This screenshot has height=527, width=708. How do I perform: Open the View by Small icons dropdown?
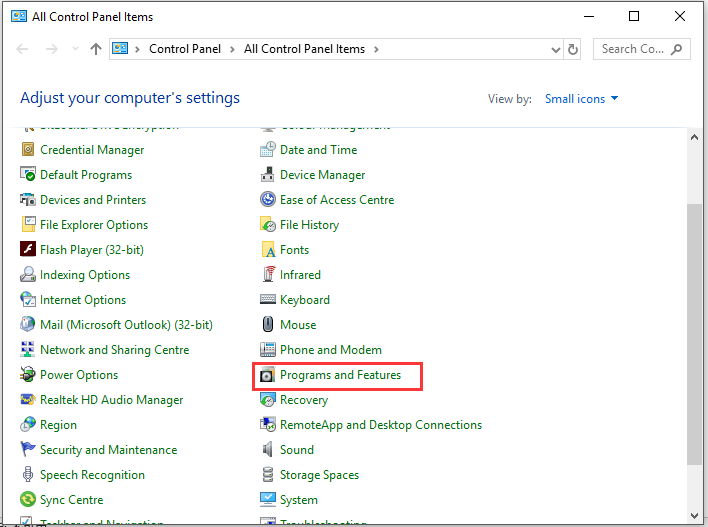click(x=582, y=99)
